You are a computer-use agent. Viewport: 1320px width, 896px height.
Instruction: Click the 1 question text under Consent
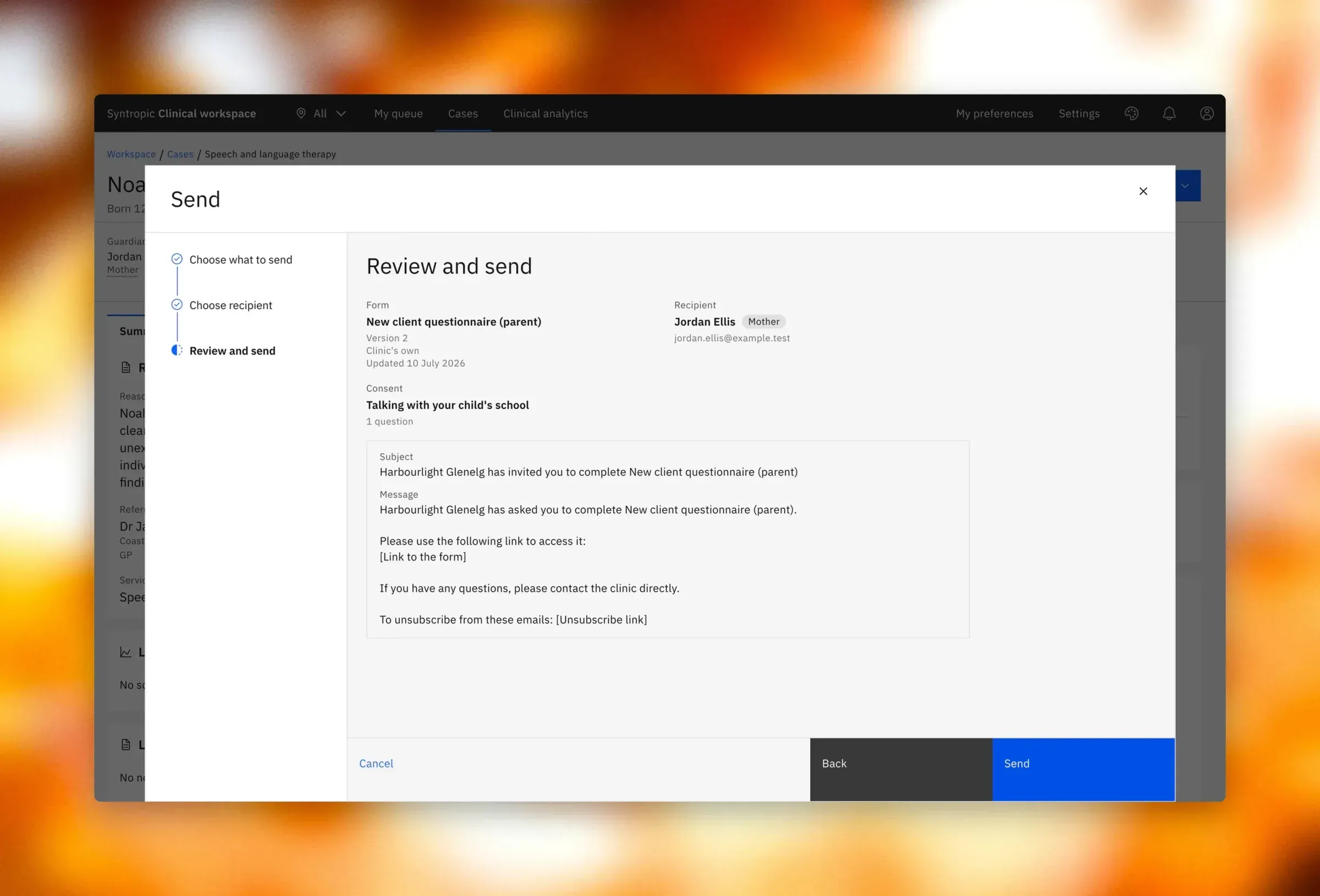[x=389, y=421]
